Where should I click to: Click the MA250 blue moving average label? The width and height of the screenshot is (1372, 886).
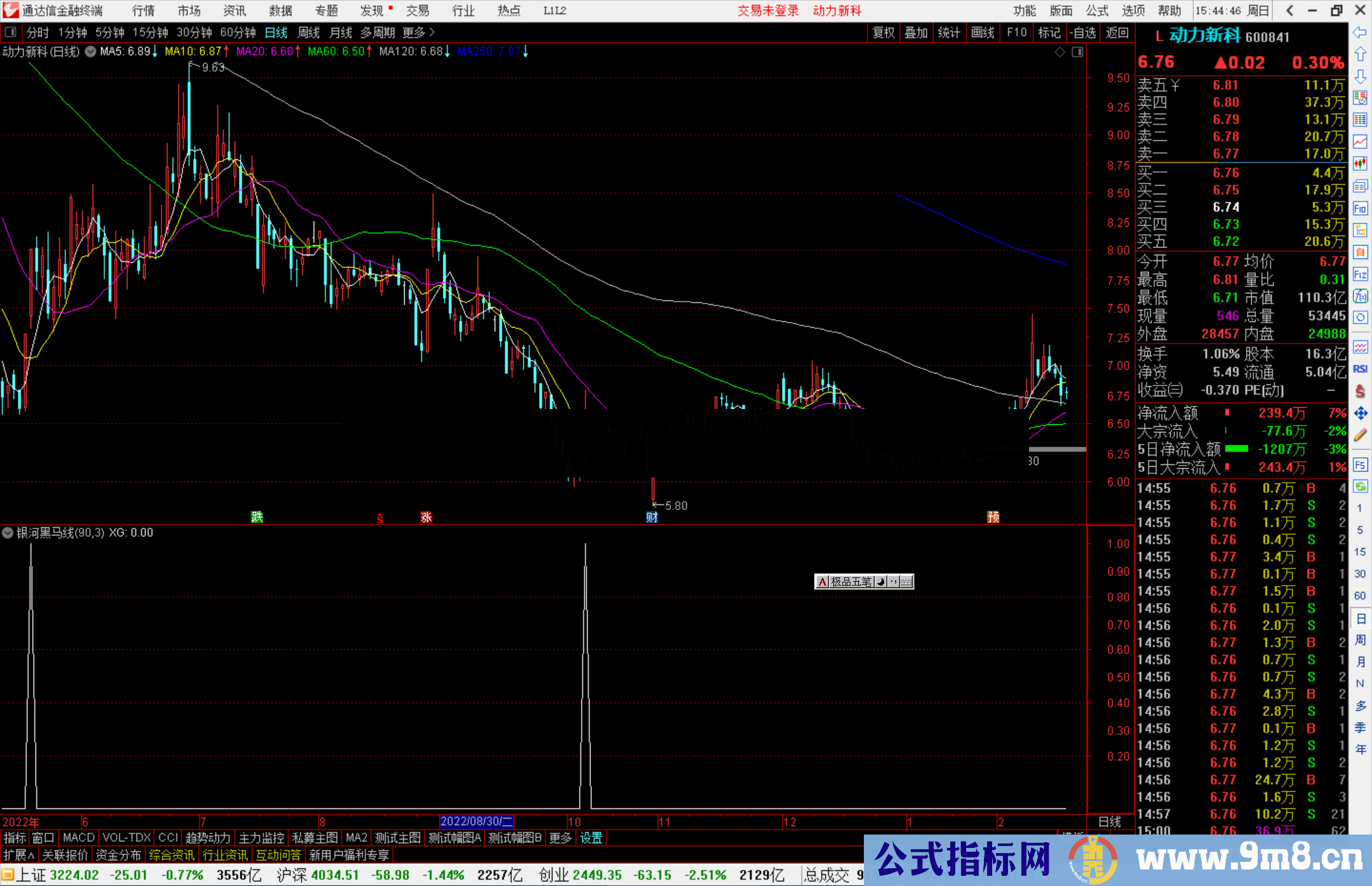tap(488, 51)
